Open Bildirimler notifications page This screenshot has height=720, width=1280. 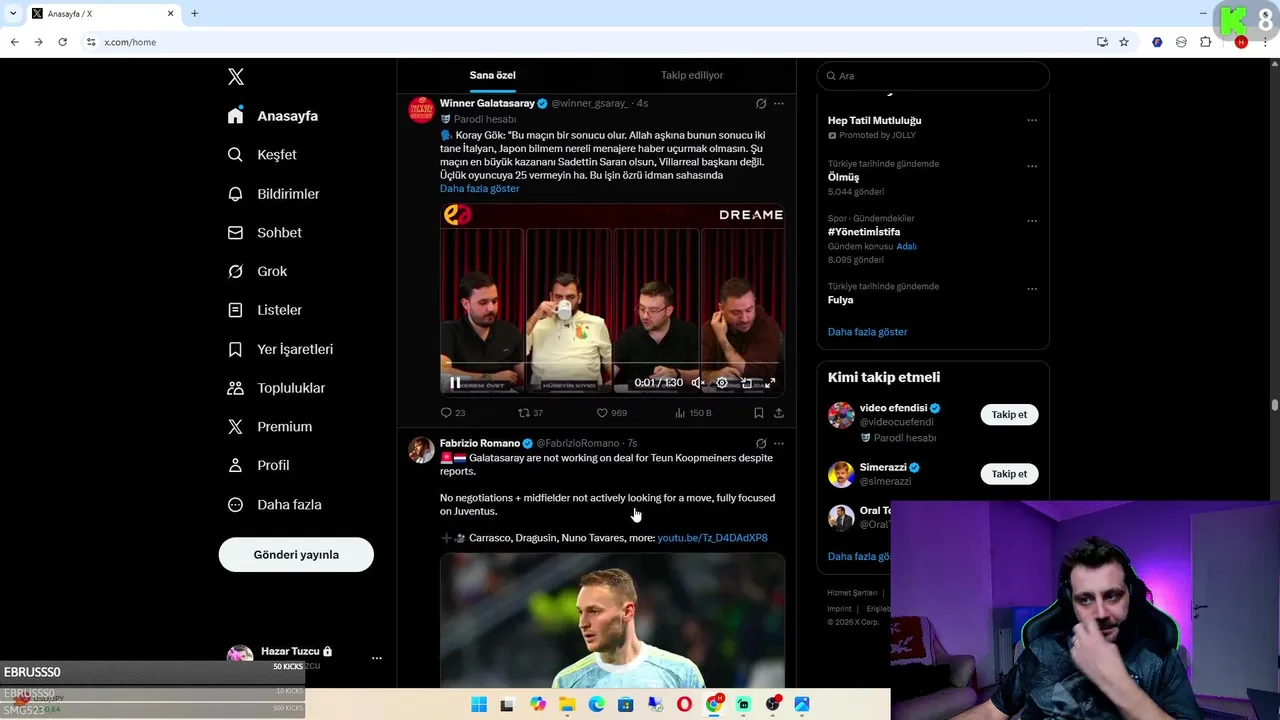pyautogui.click(x=273, y=194)
